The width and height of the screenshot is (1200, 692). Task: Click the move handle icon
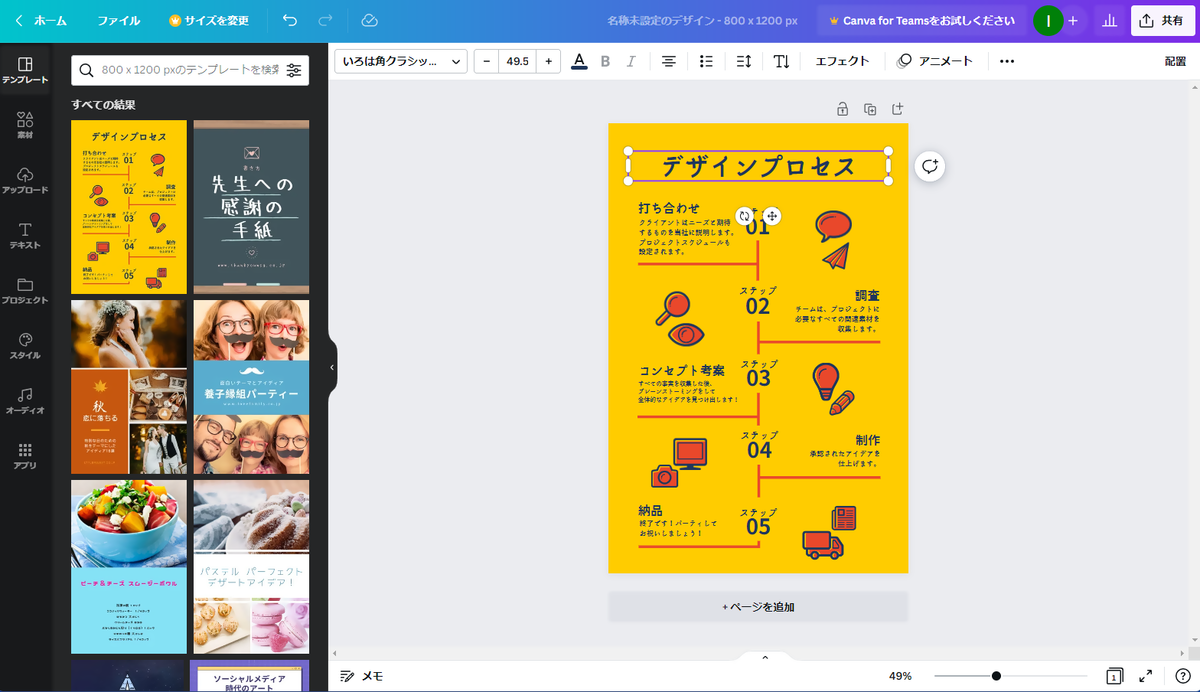772,216
